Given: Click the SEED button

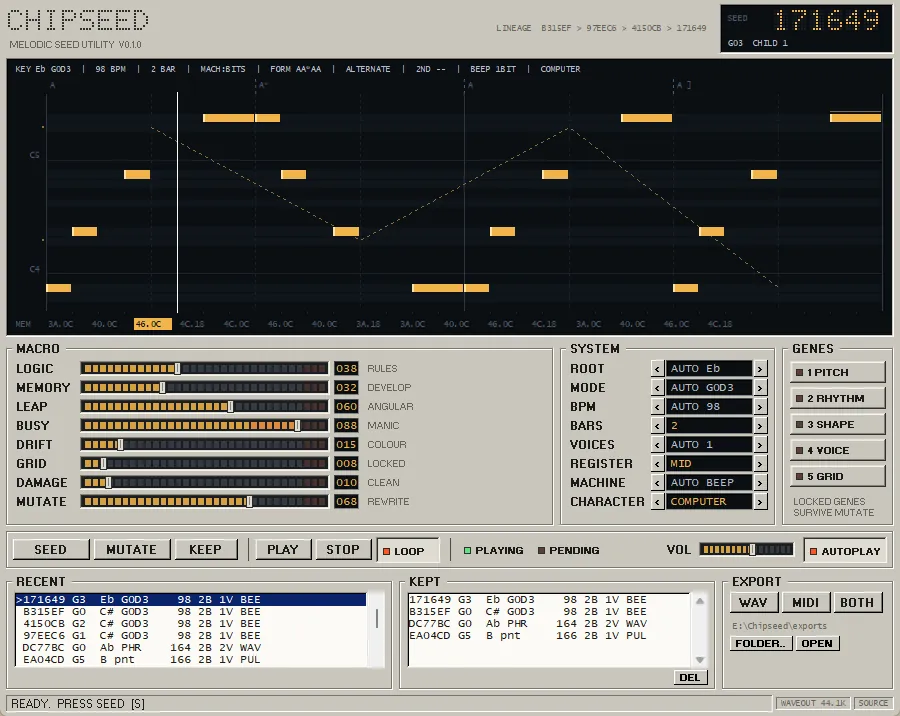Looking at the screenshot, I should coord(51,549).
